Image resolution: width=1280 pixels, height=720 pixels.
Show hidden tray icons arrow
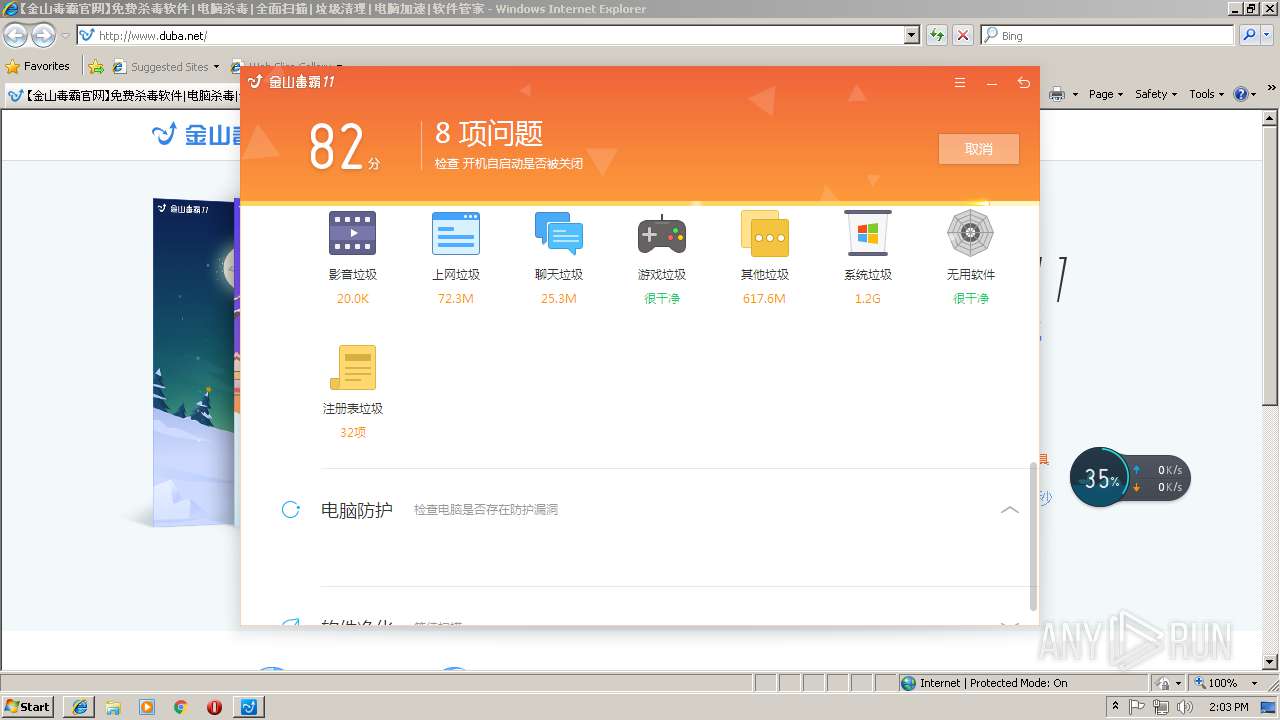pos(1115,707)
